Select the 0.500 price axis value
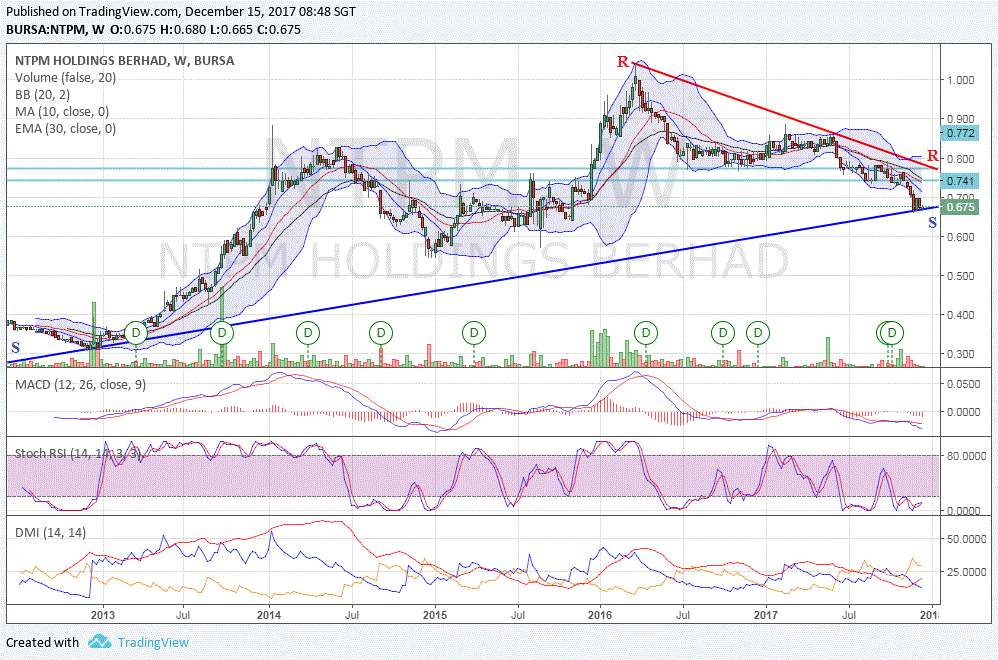998x660 pixels. coord(961,276)
